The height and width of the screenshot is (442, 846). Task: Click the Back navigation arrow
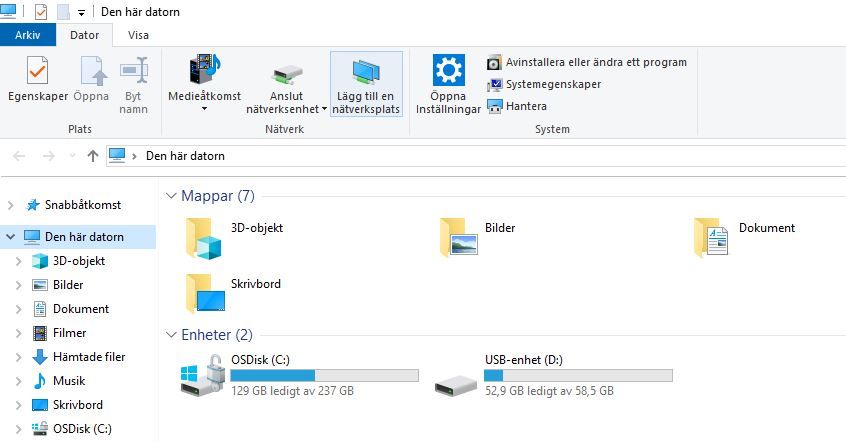point(19,156)
